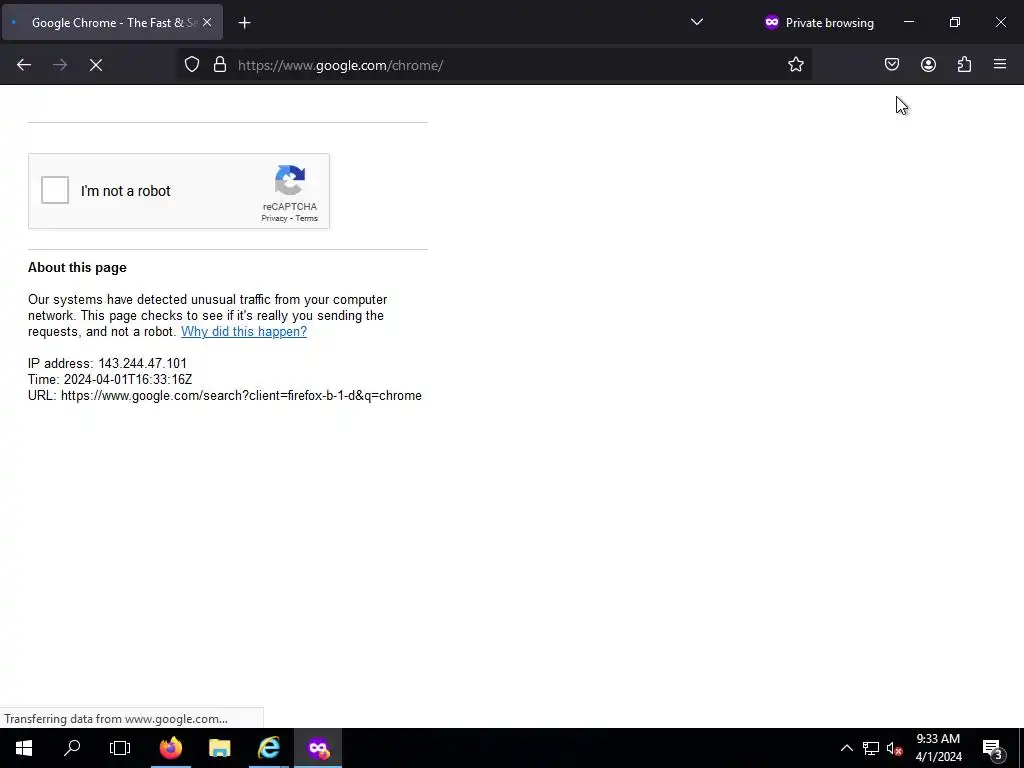Screen dimensions: 1024x768
Task: Switch to Firefox private window taskbar icon
Action: [x=318, y=748]
